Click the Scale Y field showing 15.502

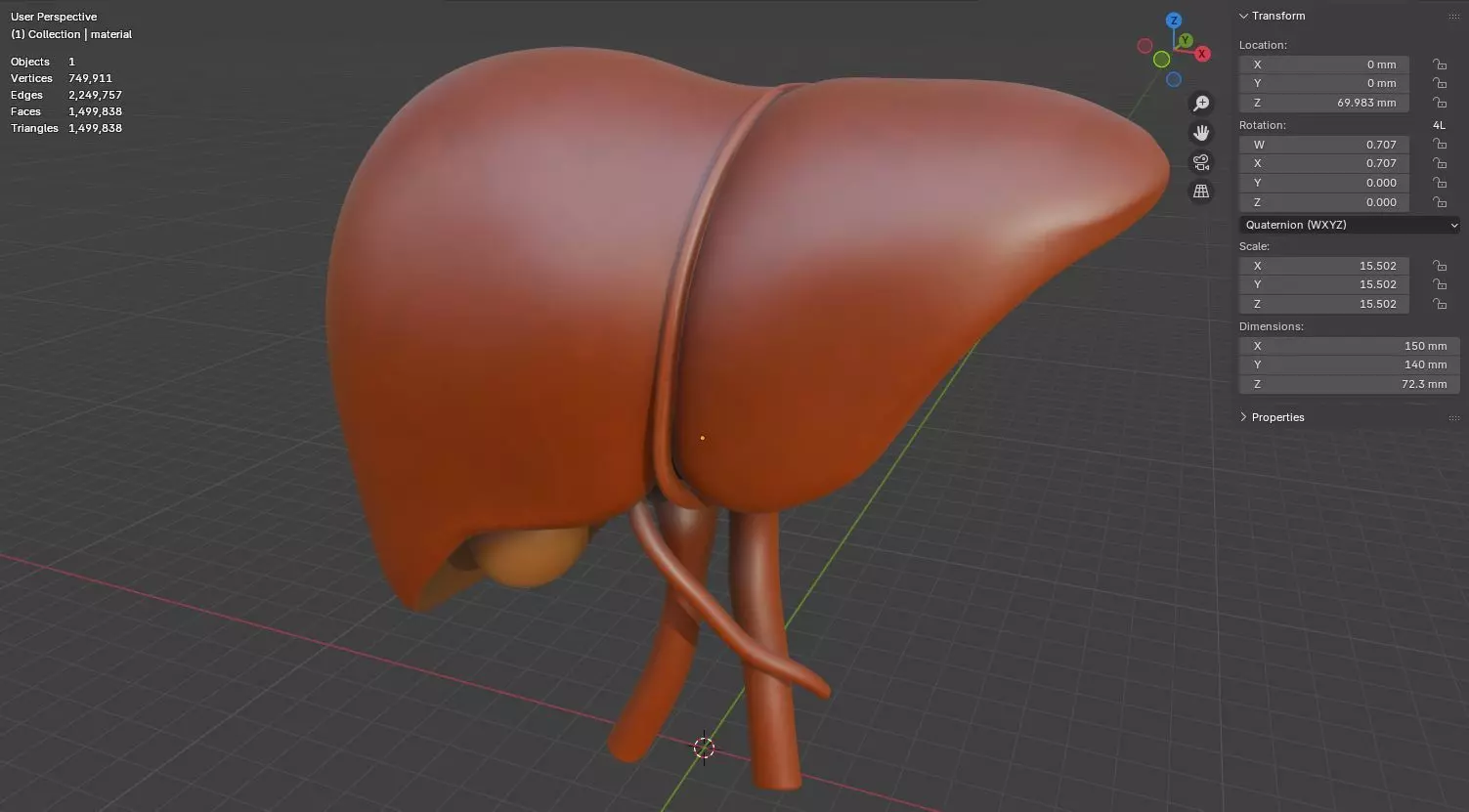pyautogui.click(x=1324, y=284)
